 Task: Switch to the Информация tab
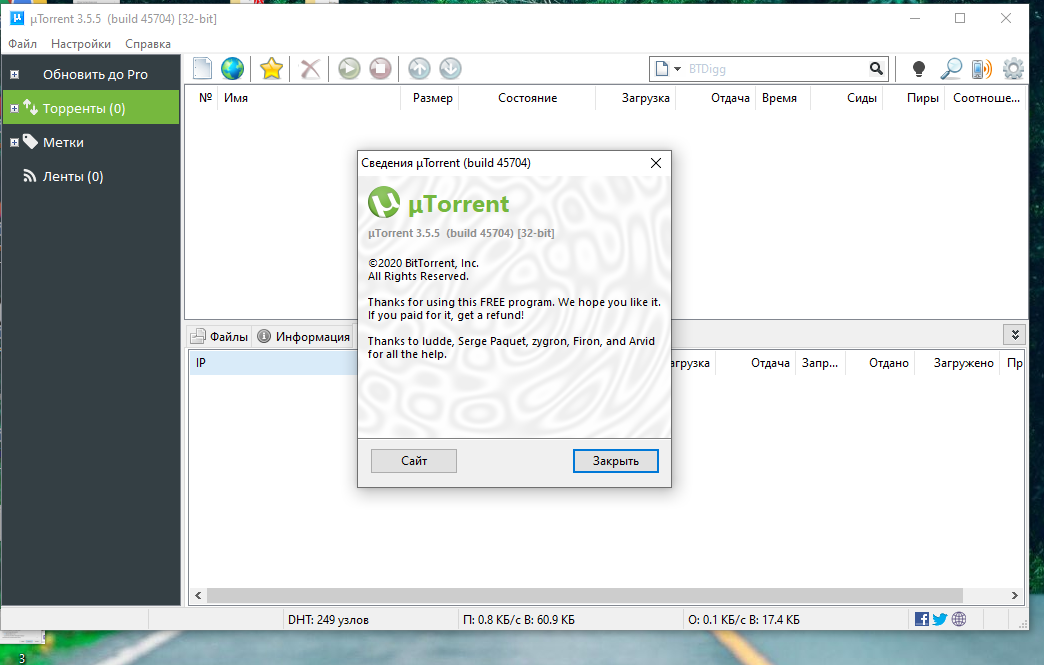pyautogui.click(x=304, y=337)
